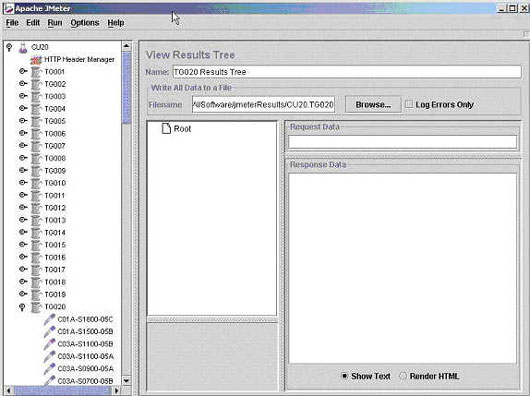Screen dimensions: 530x396
Task: Select the Render HTML radio button
Action: (x=403, y=376)
